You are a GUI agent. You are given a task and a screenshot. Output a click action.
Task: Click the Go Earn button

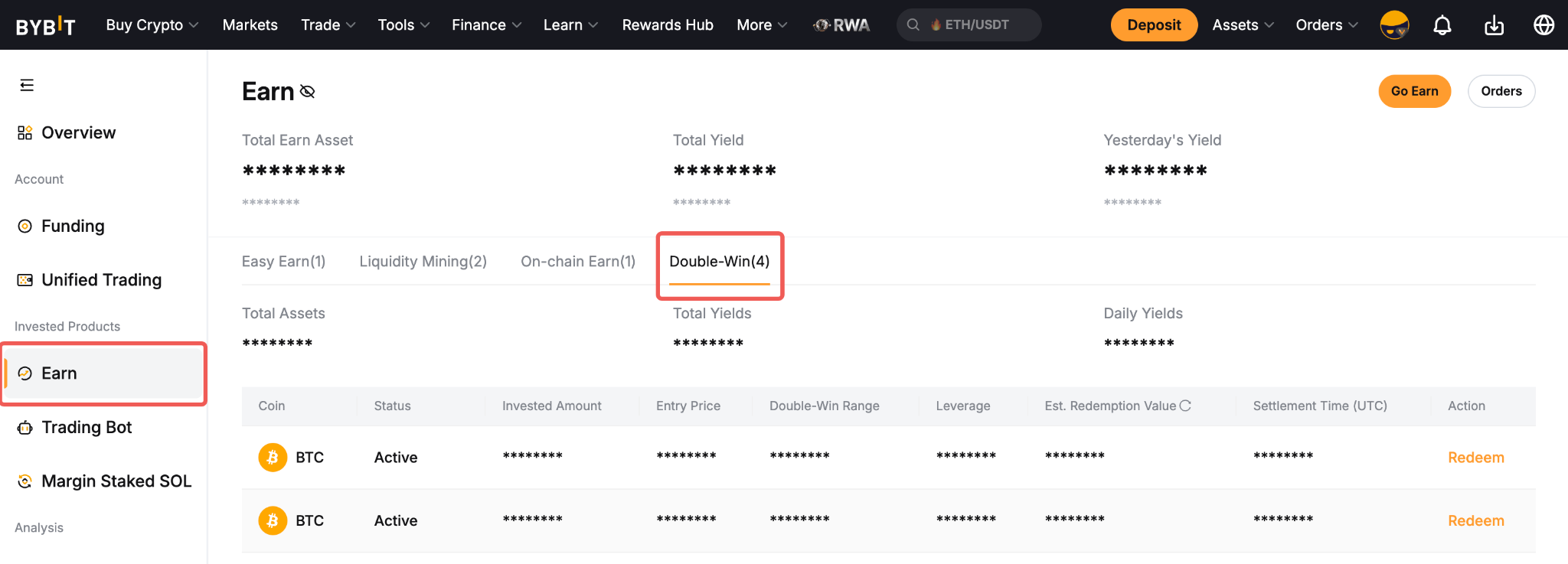click(1415, 91)
